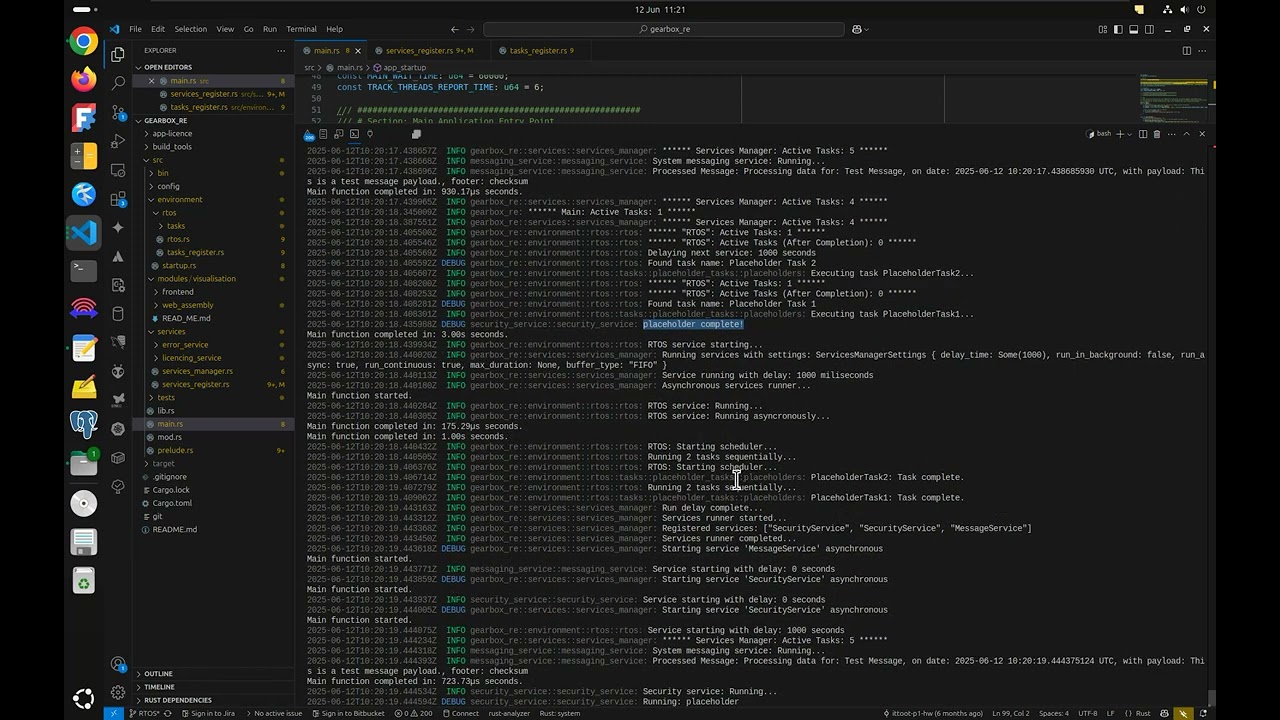Split the editor right
The height and width of the screenshot is (720, 1280).
1187,50
